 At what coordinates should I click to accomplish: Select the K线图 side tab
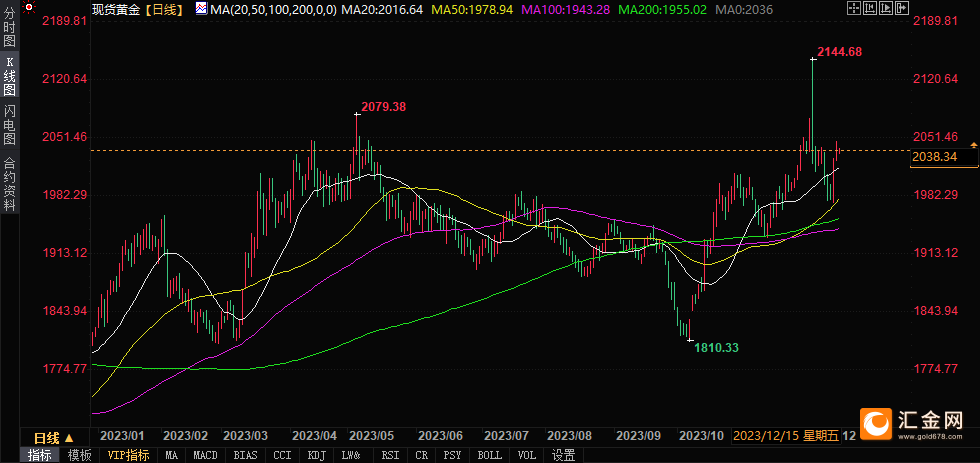(10, 75)
